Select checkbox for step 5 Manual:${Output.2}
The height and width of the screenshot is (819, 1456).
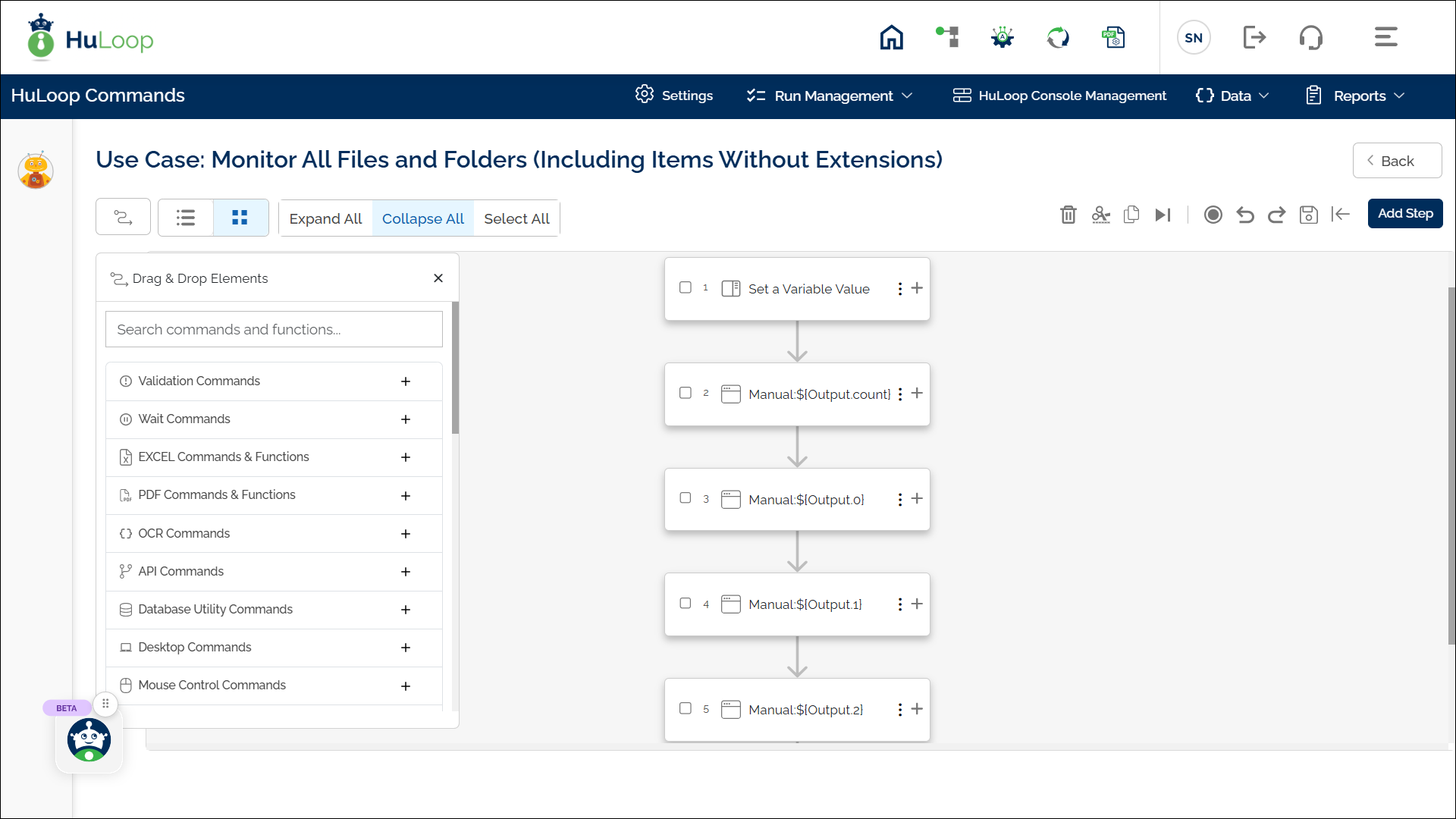coord(686,708)
